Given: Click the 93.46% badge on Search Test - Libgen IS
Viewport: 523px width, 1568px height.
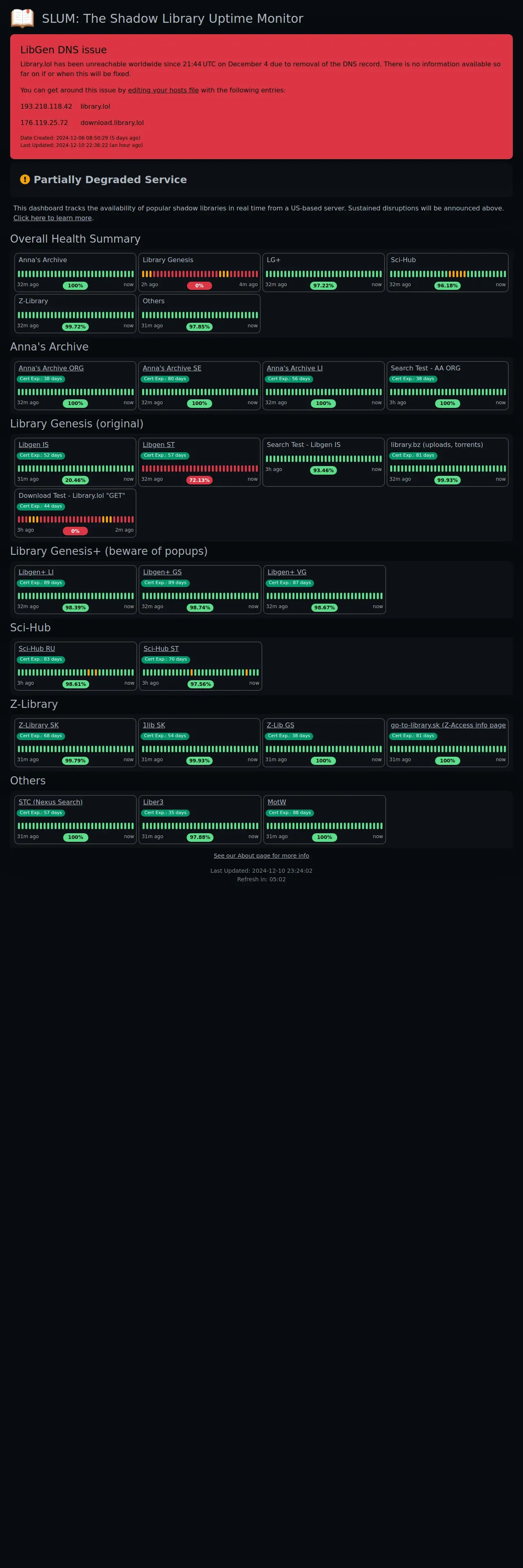Looking at the screenshot, I should click(x=323, y=471).
